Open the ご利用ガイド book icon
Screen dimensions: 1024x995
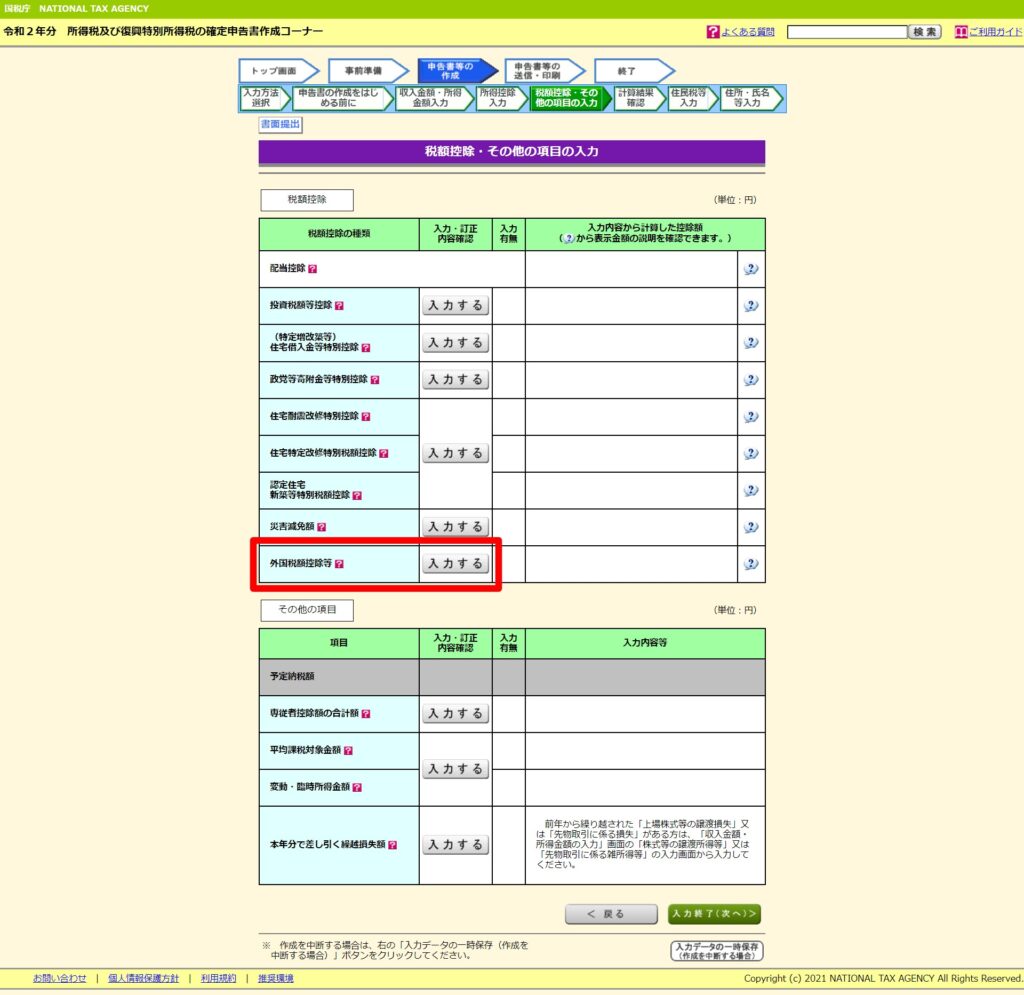(961, 32)
